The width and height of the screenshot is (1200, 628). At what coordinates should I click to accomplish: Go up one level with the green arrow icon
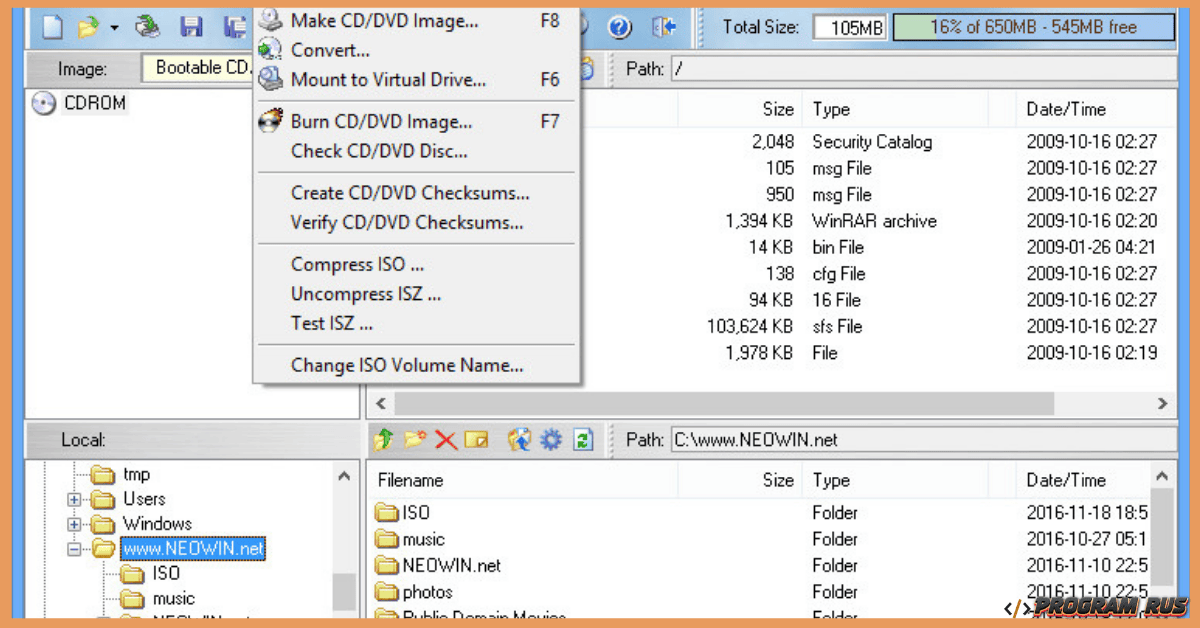pos(384,439)
